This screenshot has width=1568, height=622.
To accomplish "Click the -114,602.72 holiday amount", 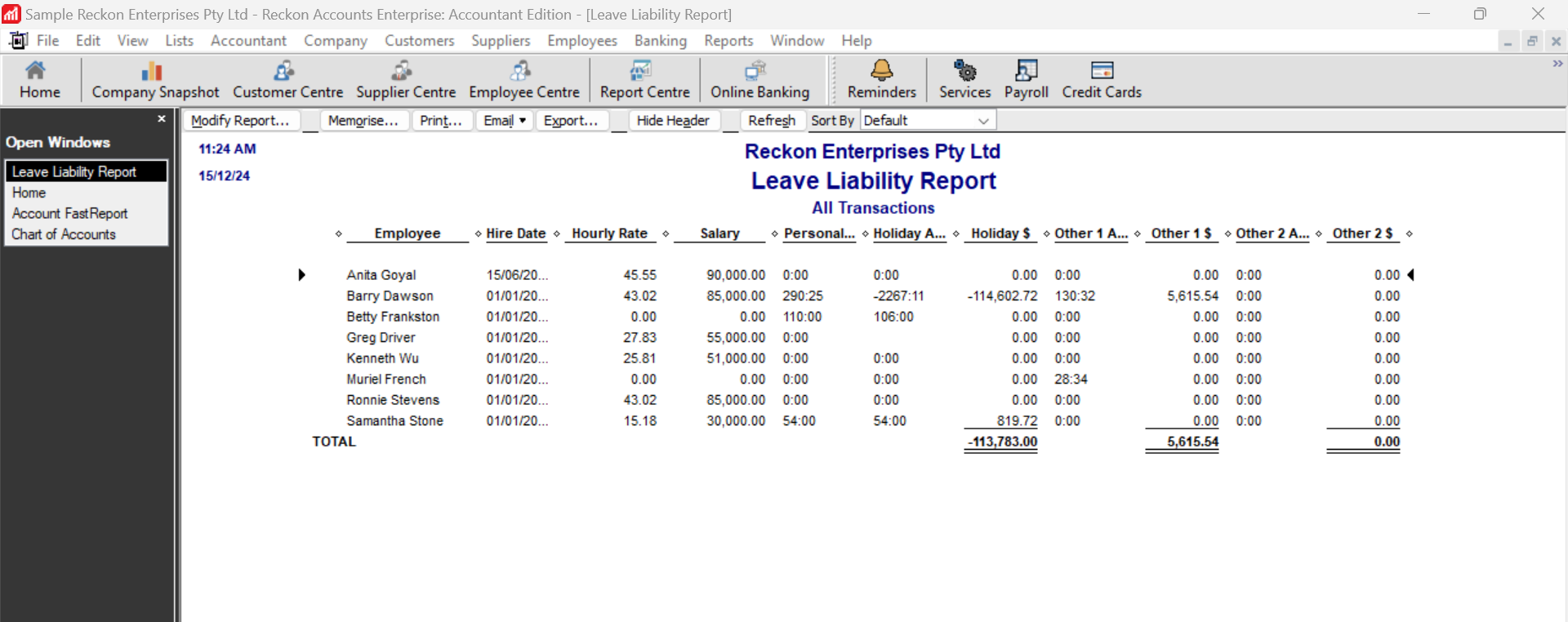I will [1002, 296].
